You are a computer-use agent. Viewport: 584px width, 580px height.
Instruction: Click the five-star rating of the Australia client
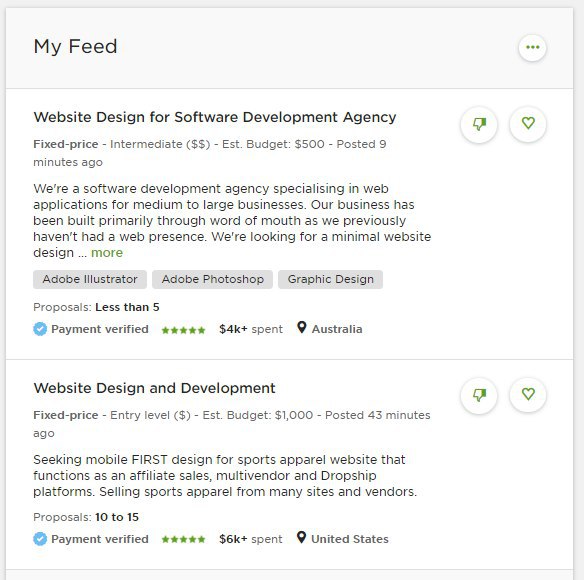click(x=183, y=330)
